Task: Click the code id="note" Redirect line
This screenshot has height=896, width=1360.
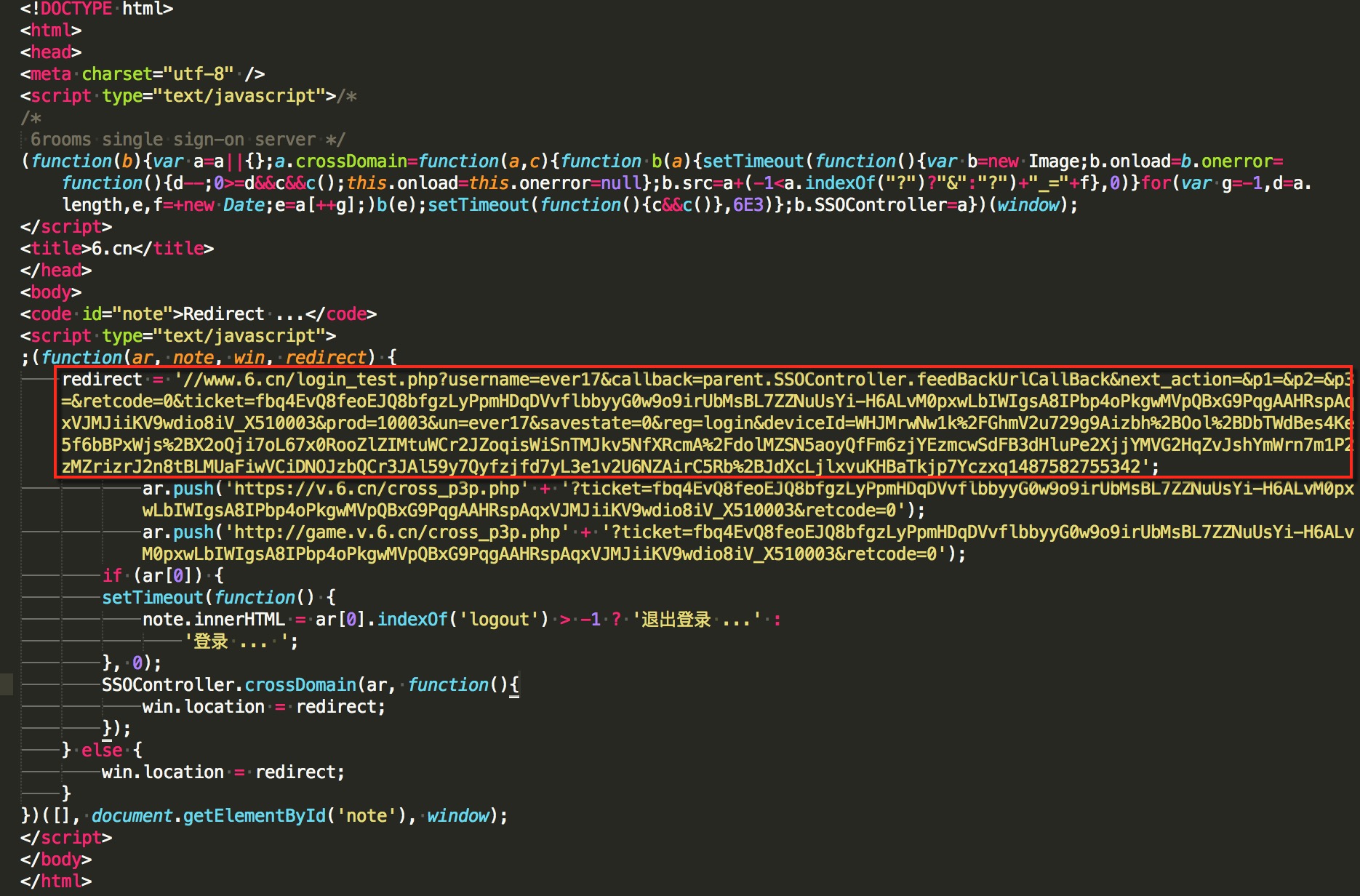Action: pyautogui.click(x=199, y=314)
